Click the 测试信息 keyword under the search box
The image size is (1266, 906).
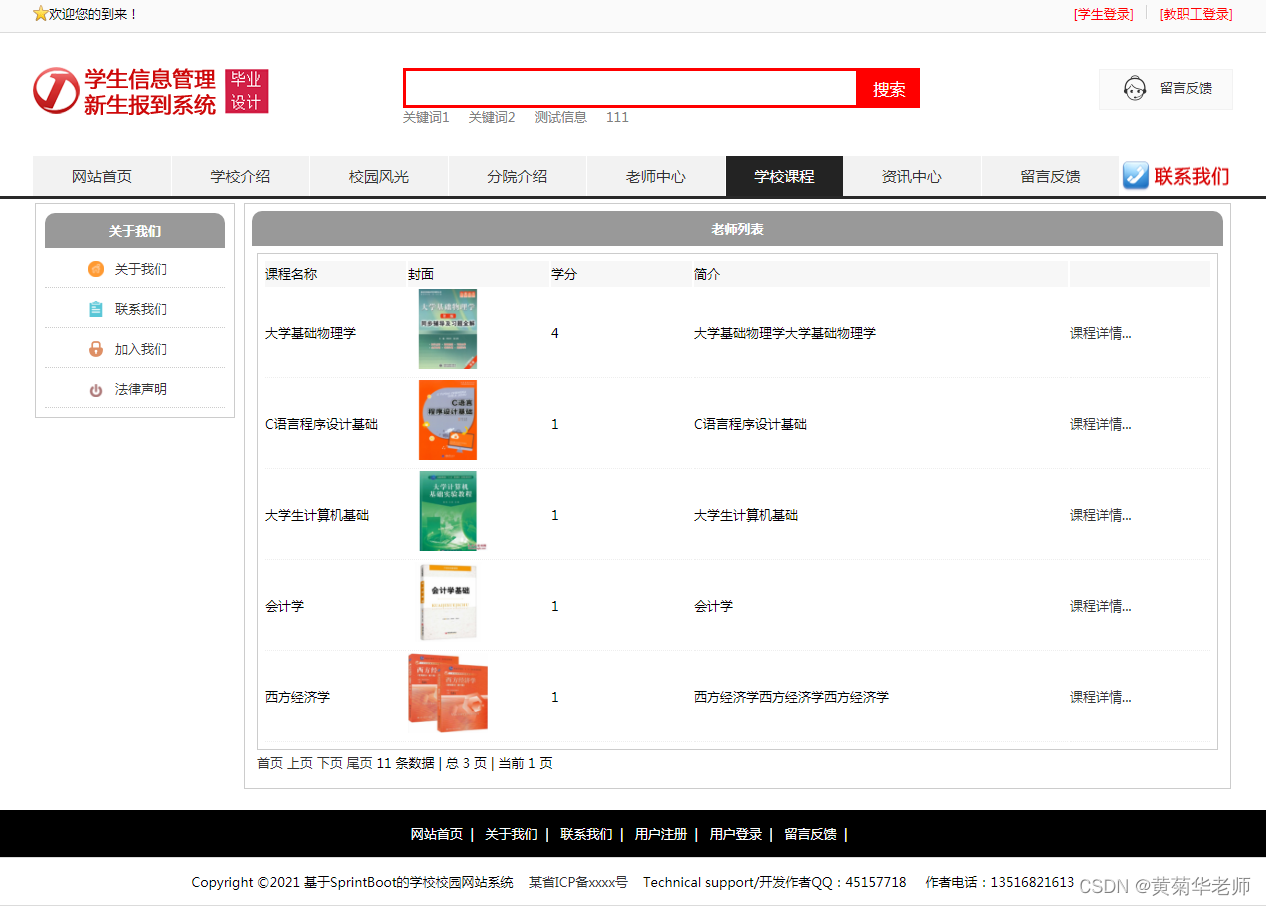[562, 117]
